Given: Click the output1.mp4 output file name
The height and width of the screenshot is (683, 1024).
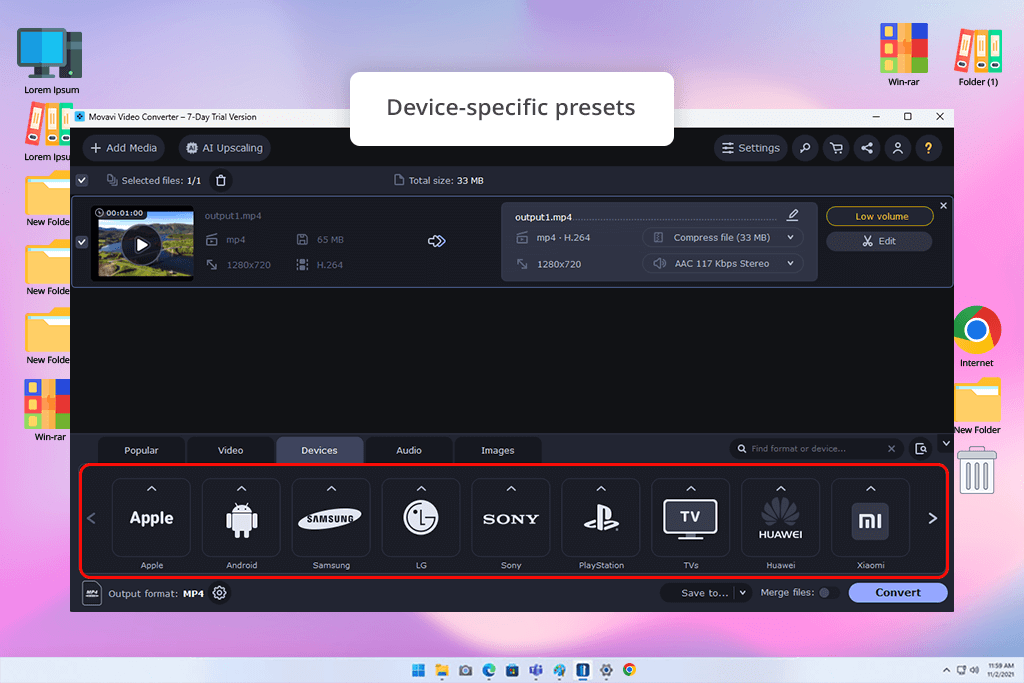Looking at the screenshot, I should click(543, 217).
